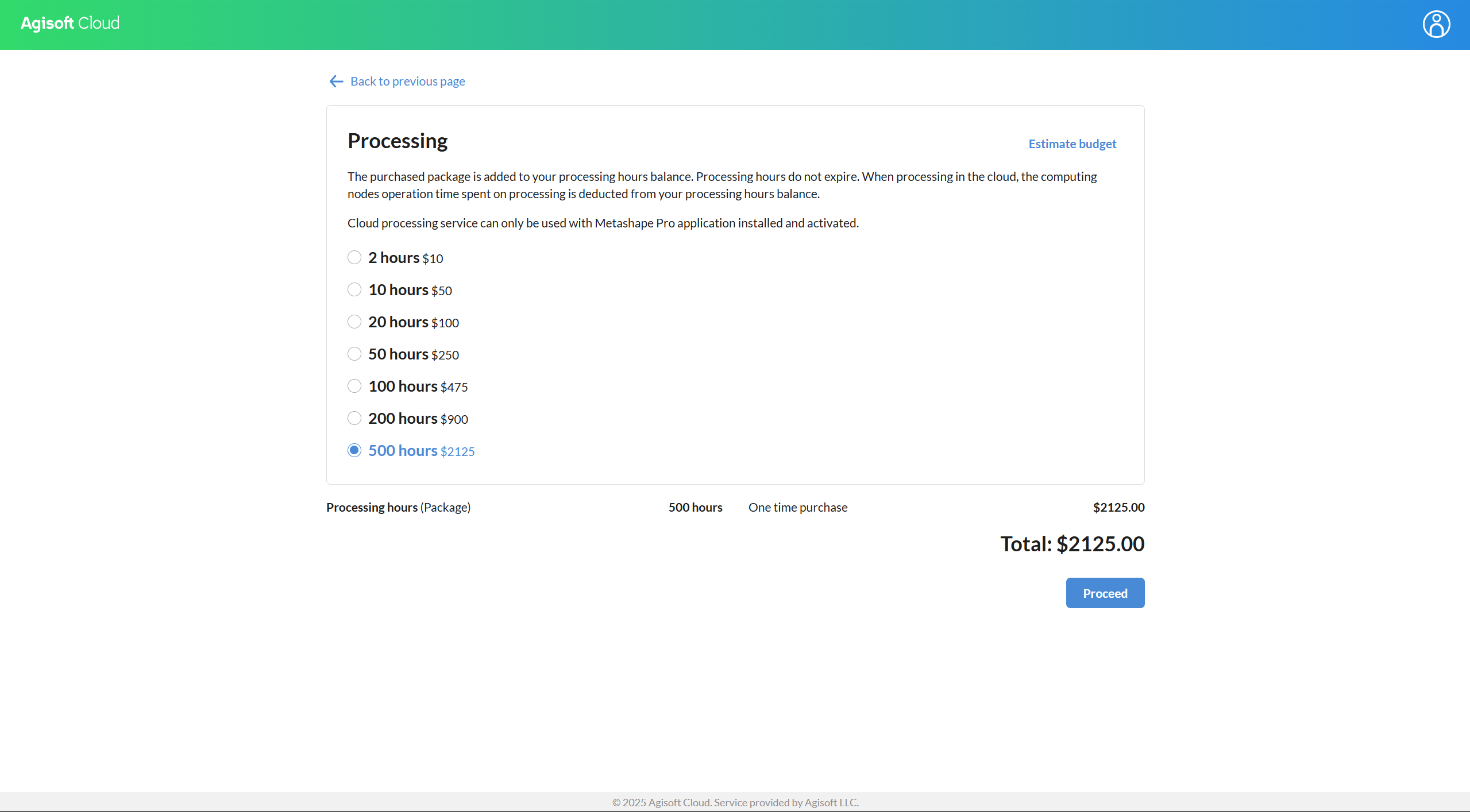Select the 2 hours radio button

pos(354,257)
